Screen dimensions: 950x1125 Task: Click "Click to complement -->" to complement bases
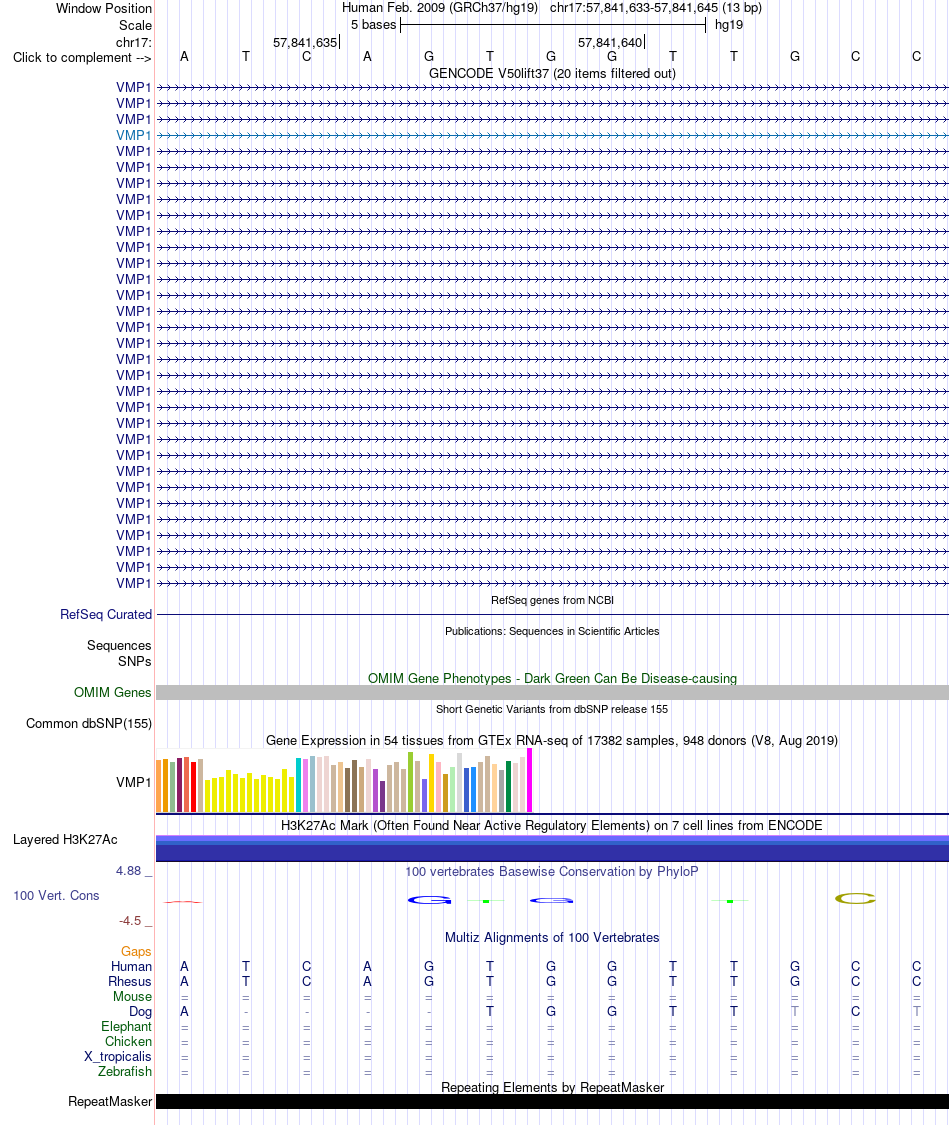coord(82,57)
